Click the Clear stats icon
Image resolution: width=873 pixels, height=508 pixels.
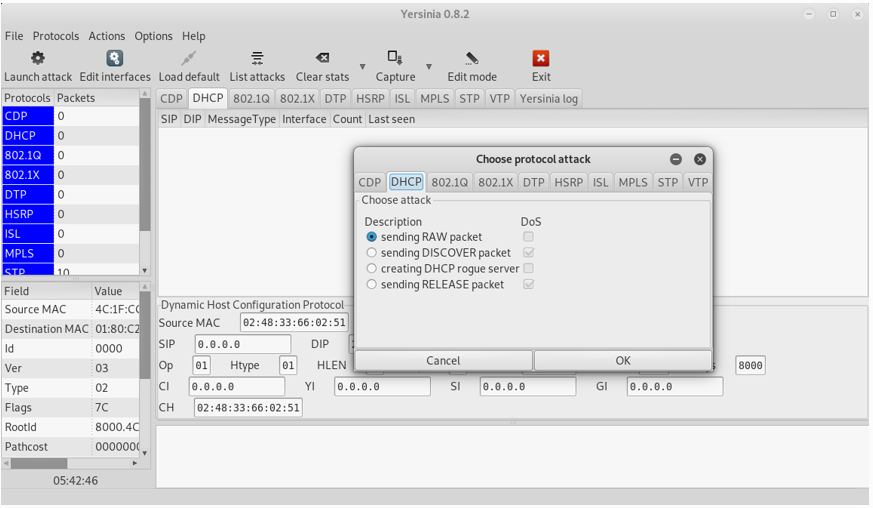322,58
